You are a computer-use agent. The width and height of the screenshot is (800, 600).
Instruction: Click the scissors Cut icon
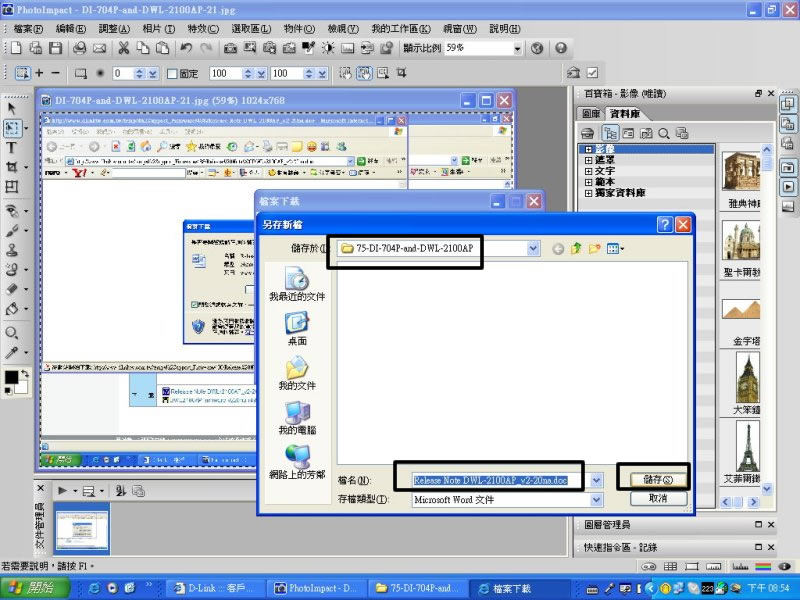(123, 48)
